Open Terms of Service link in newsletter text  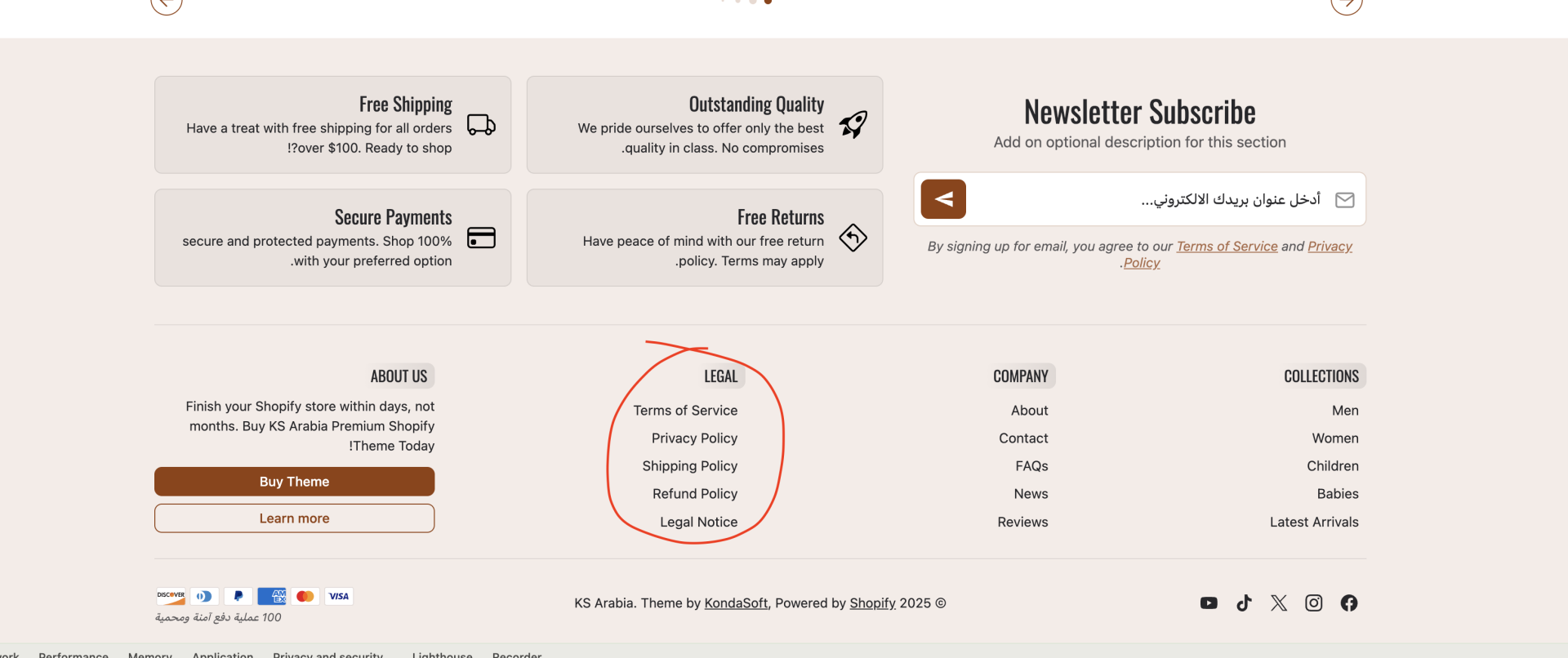[x=1227, y=247]
